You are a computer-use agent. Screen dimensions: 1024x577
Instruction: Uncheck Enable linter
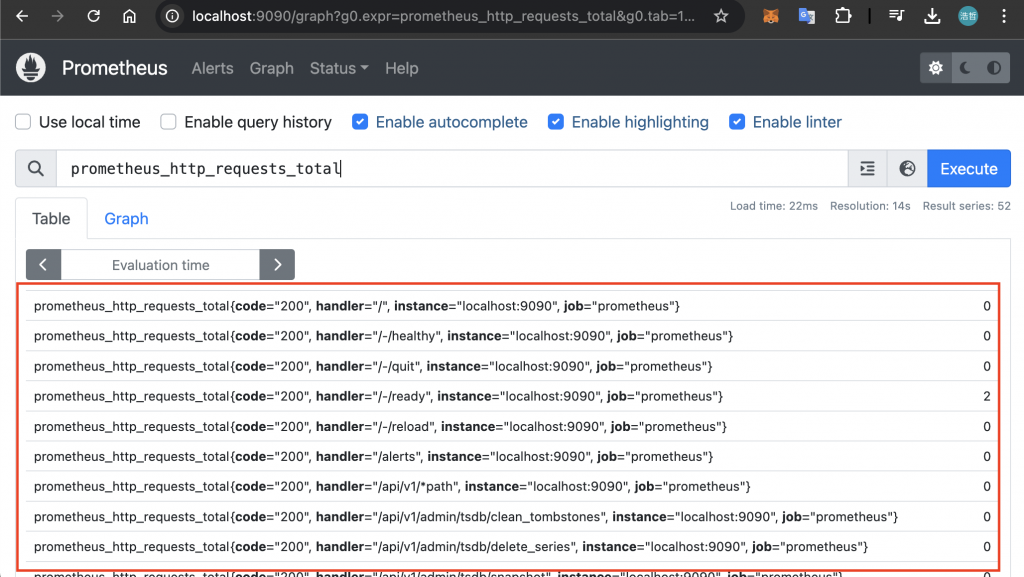tap(737, 122)
